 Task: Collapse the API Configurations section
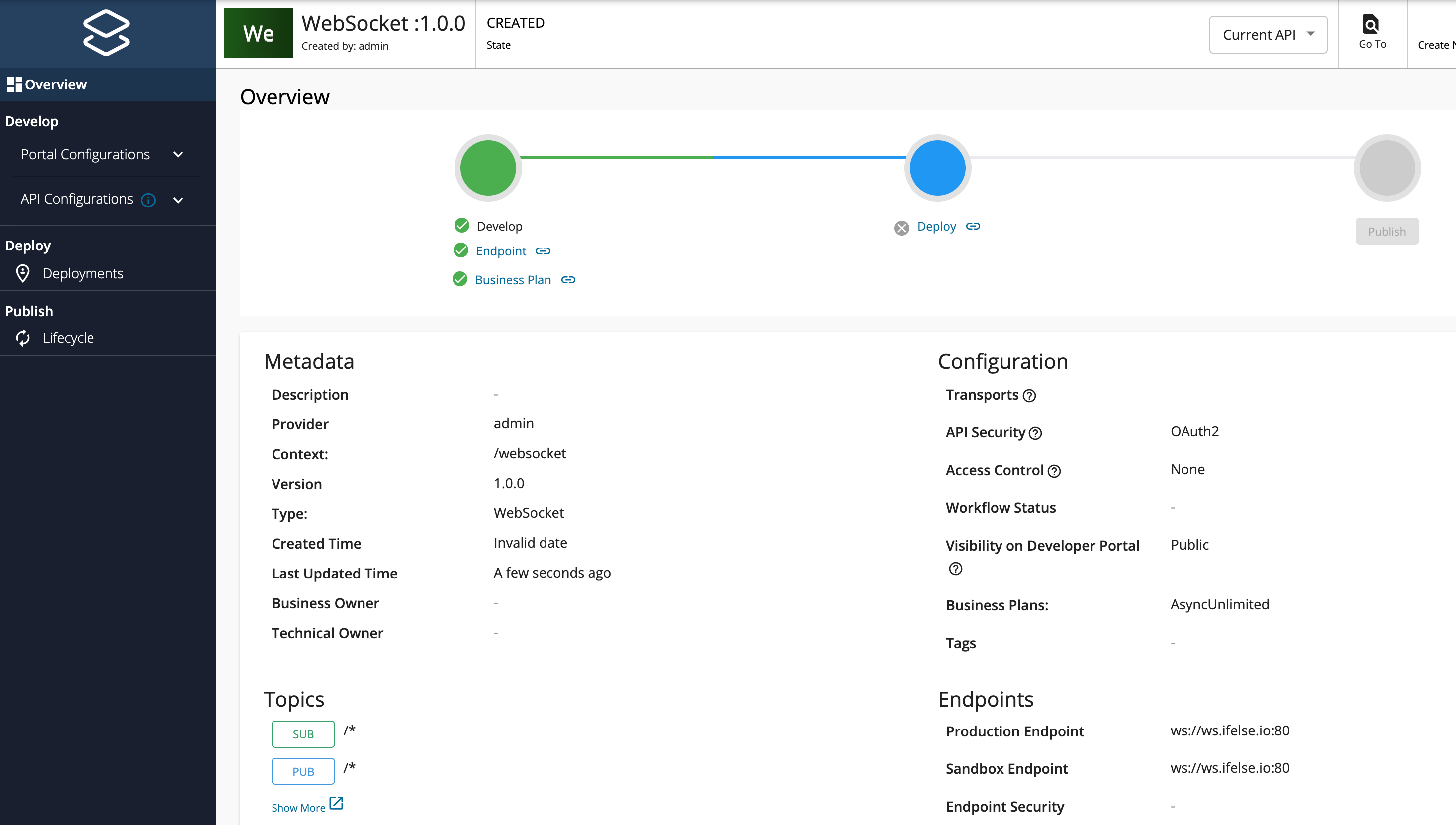pos(178,199)
